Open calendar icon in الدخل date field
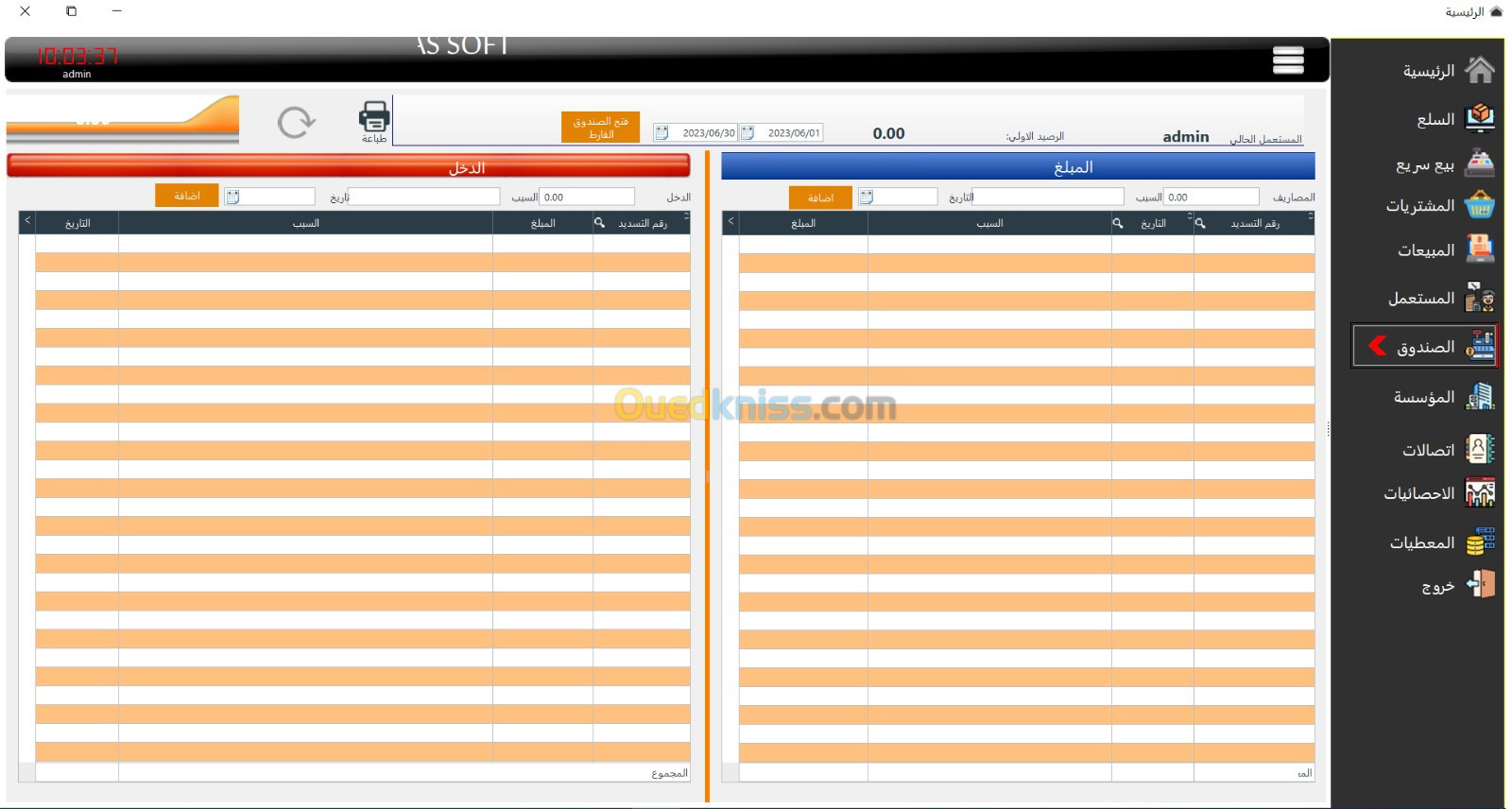The image size is (1512, 809). (x=233, y=197)
